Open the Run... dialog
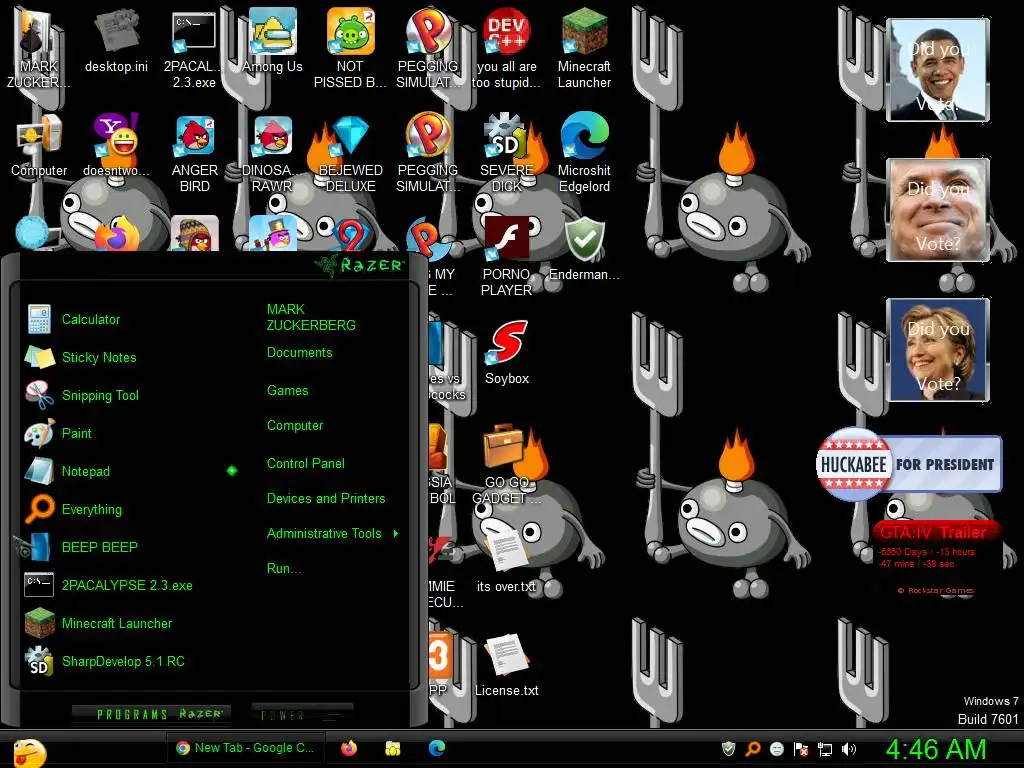1024x768 pixels. pyautogui.click(x=284, y=568)
